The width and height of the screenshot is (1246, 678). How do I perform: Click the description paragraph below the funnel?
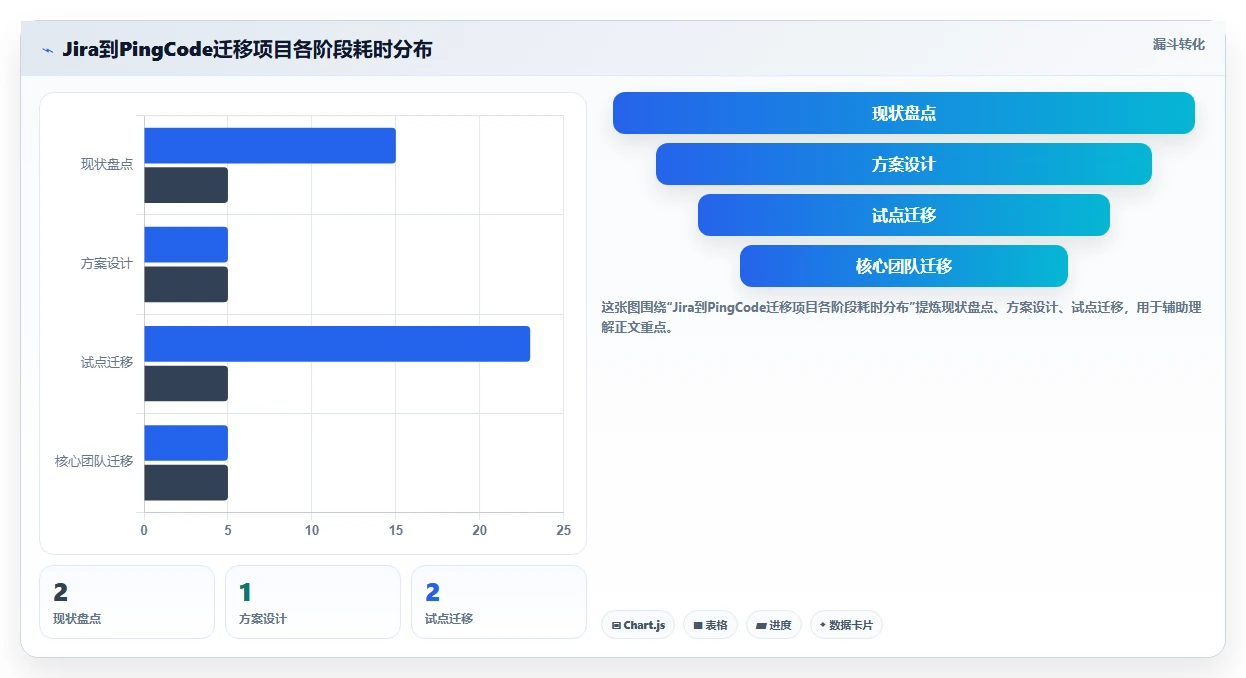[901, 317]
